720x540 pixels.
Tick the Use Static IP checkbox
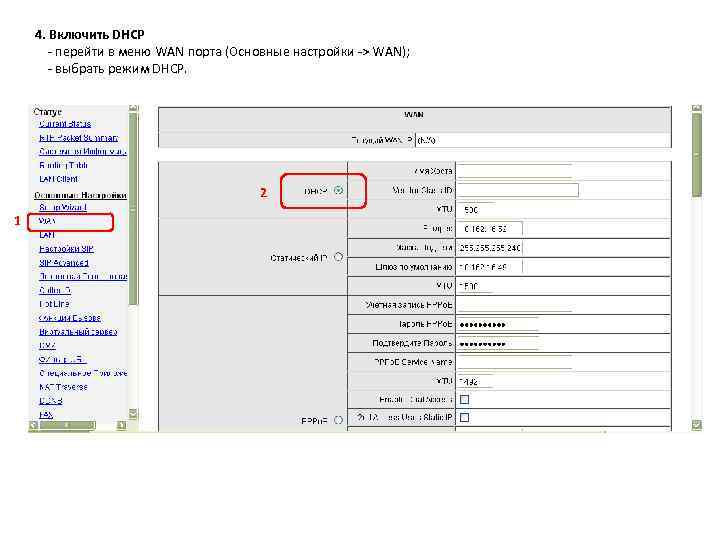(x=464, y=417)
